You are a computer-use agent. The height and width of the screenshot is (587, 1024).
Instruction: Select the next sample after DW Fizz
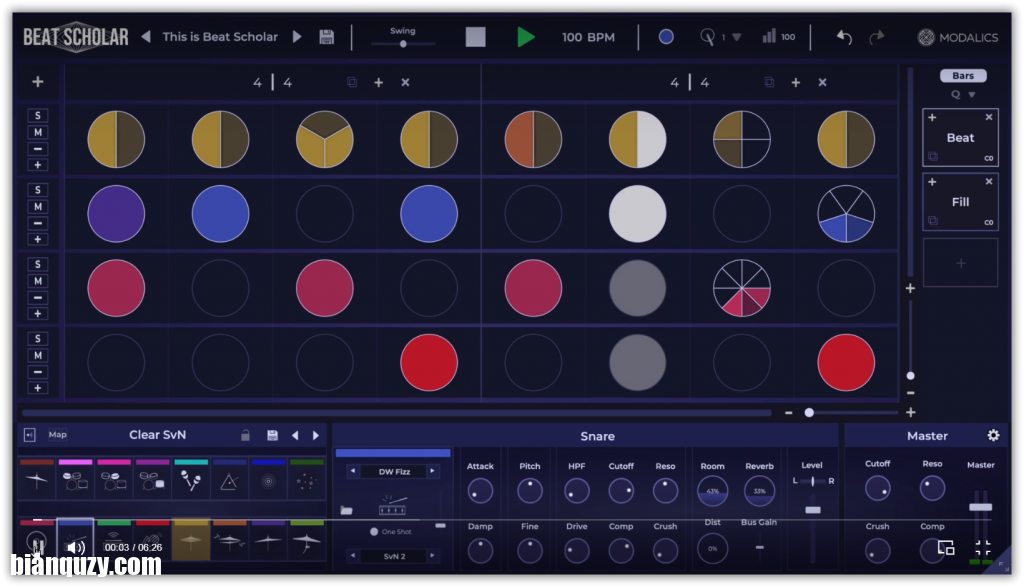[x=432, y=471]
